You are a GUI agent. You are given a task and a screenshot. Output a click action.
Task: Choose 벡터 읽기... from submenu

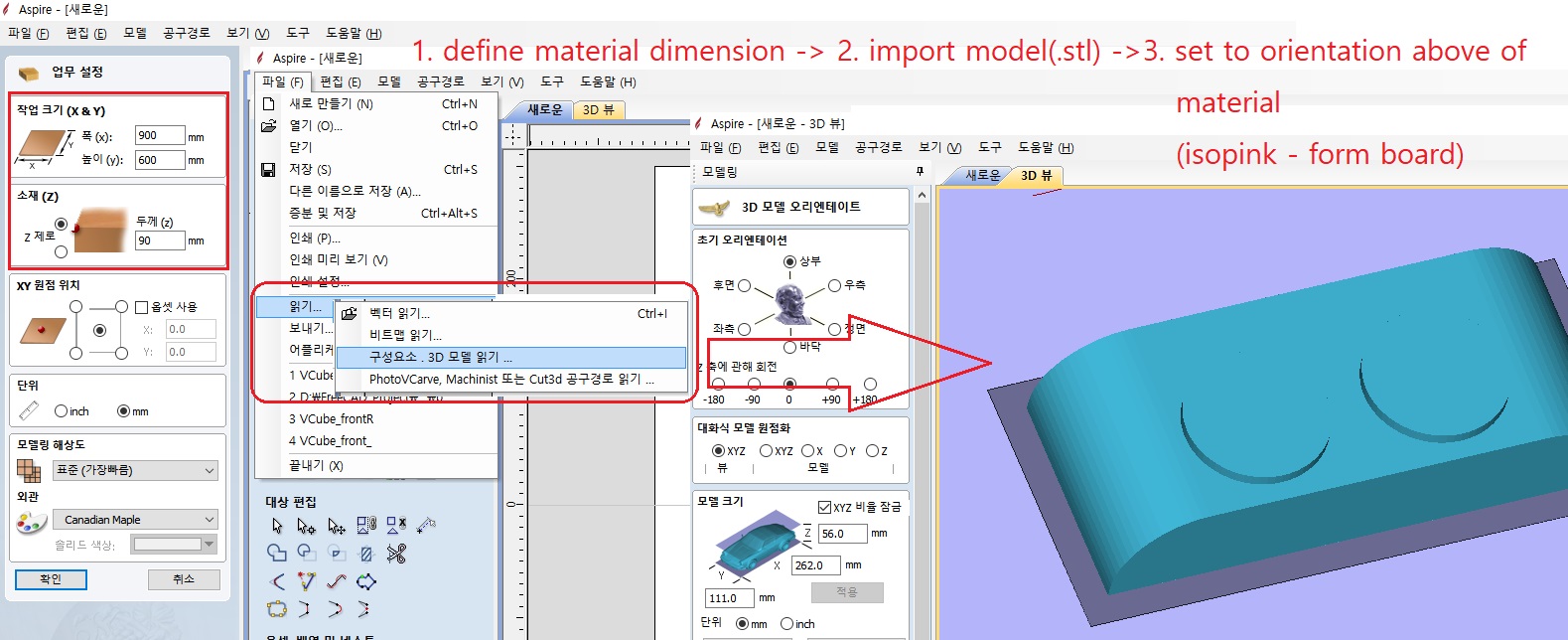(x=511, y=313)
